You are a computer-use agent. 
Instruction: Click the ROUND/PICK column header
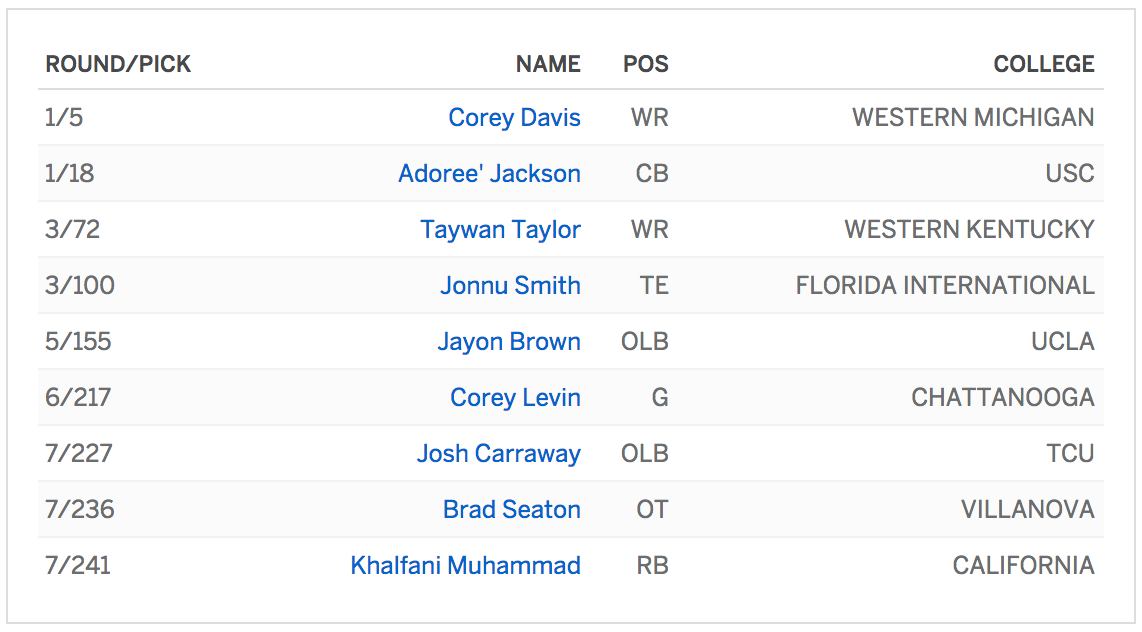click(x=118, y=65)
